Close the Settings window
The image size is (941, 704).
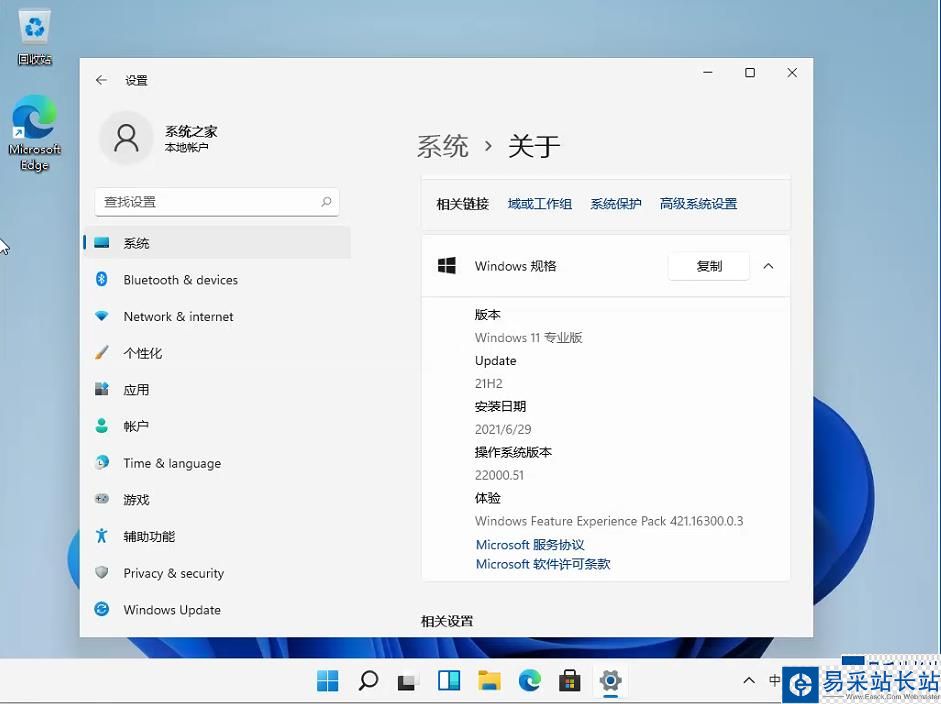click(x=792, y=73)
